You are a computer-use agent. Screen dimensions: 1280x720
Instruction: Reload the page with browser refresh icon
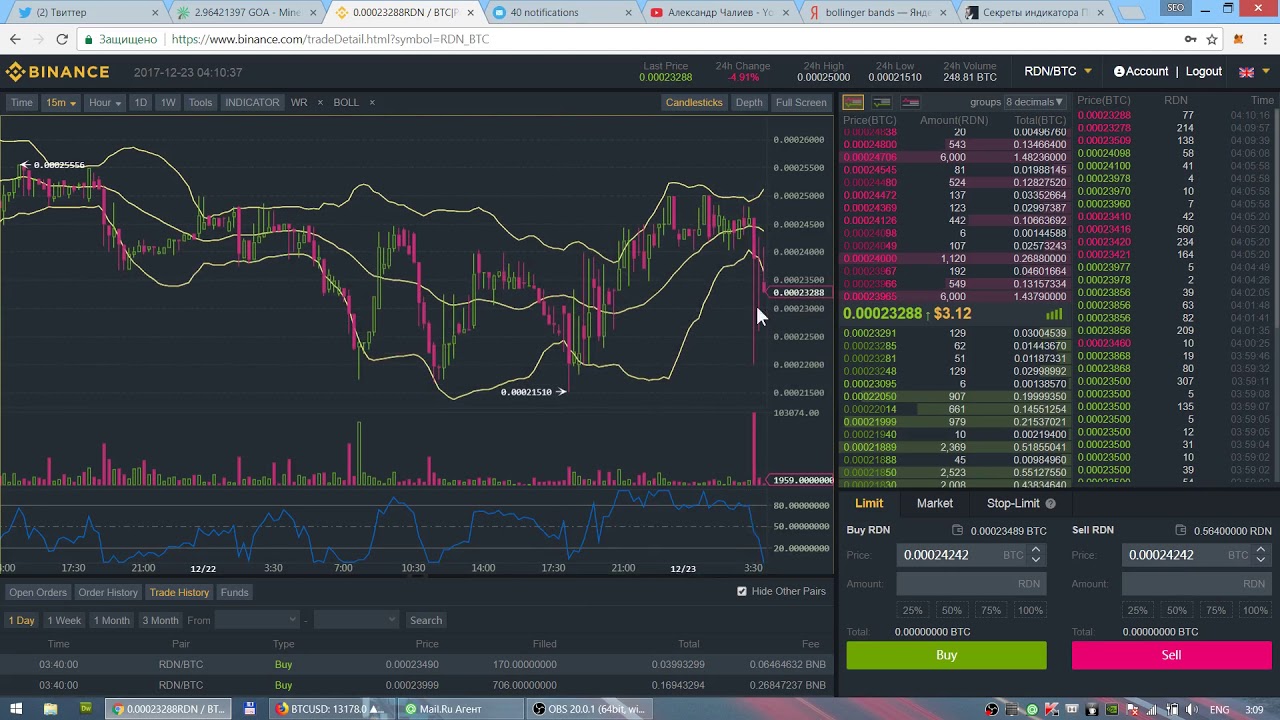(62, 39)
